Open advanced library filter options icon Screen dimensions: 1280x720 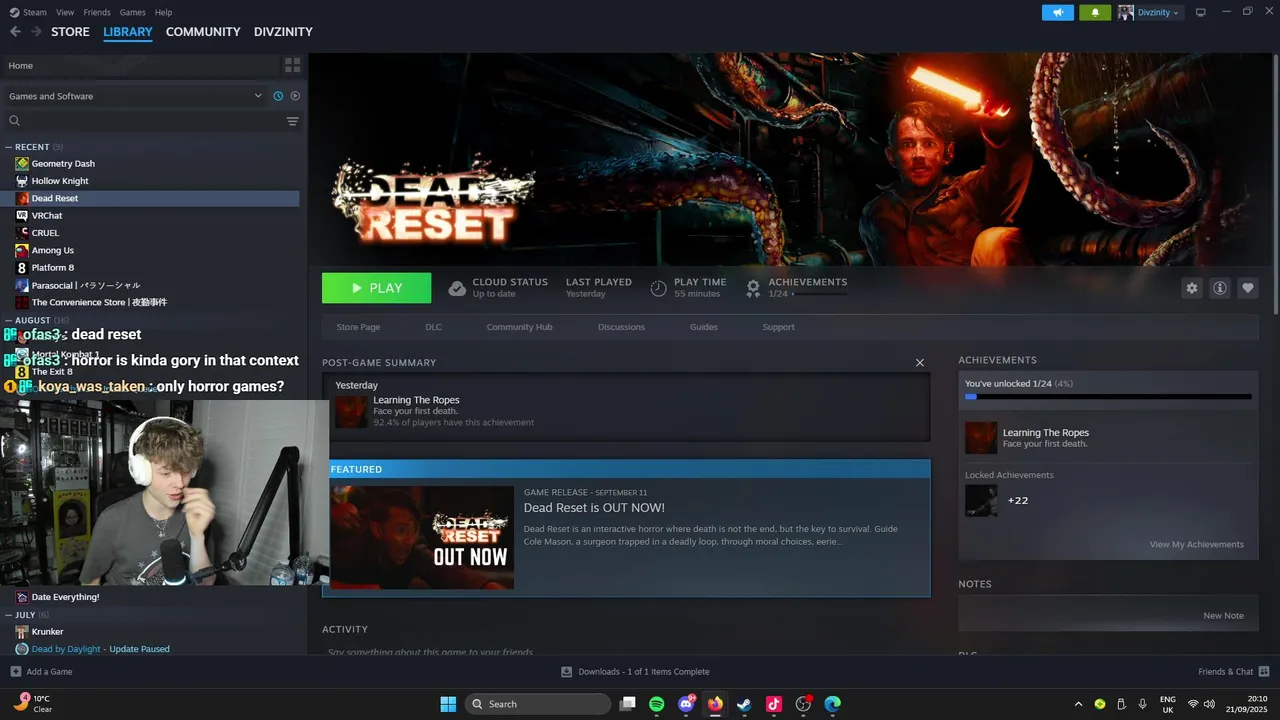[x=292, y=121]
